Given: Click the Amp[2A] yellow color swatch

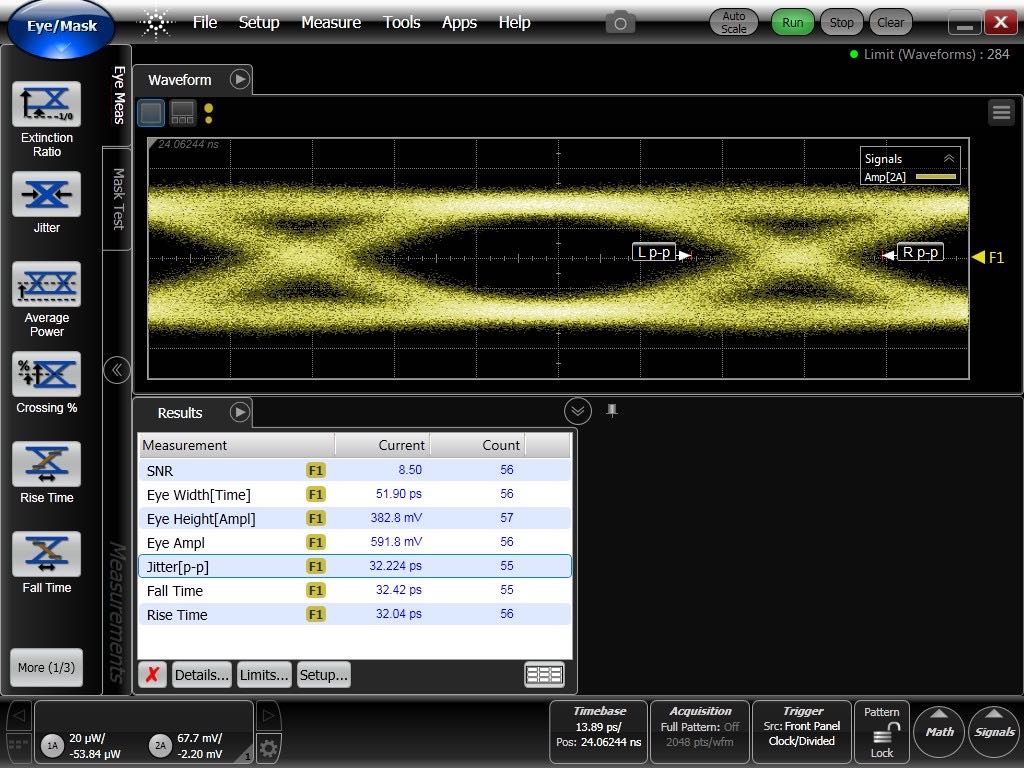Looking at the screenshot, I should 936,177.
